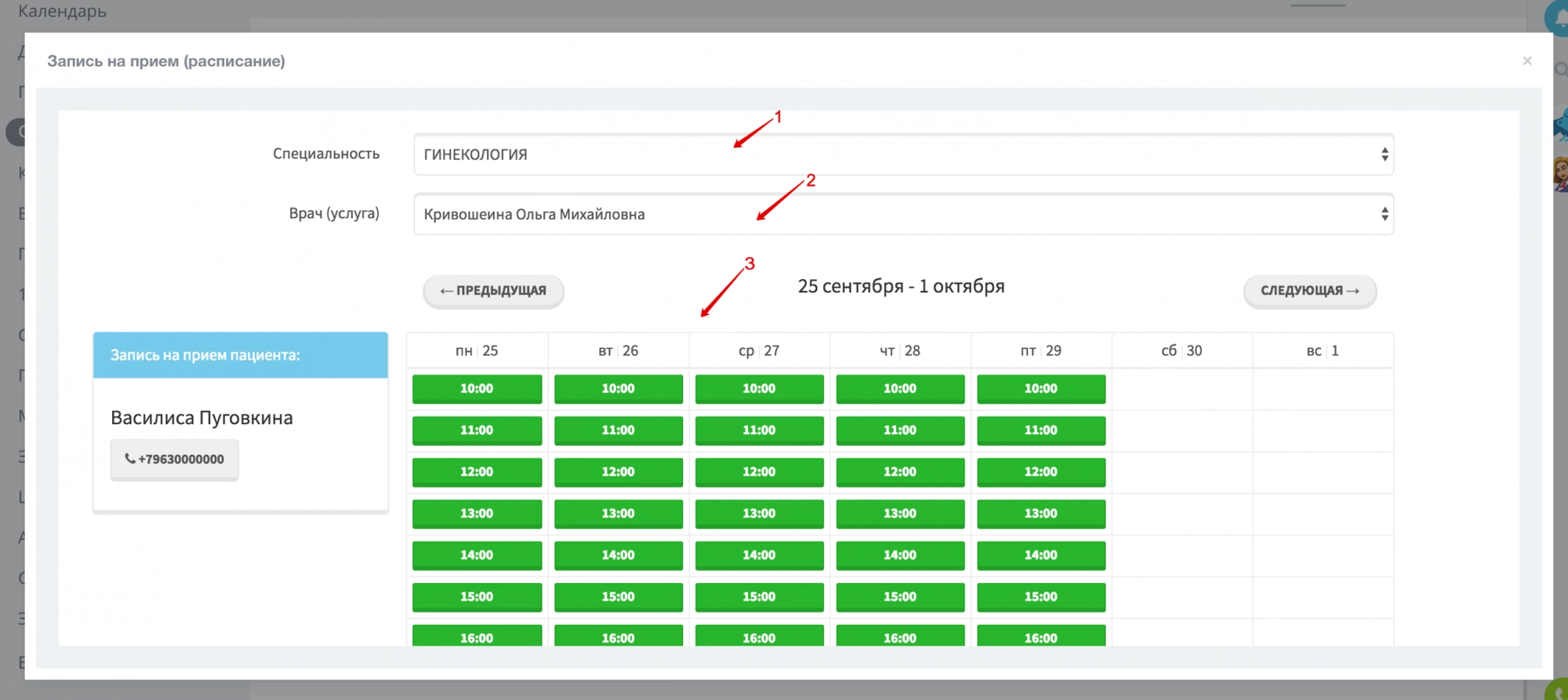Image resolution: width=1568 pixels, height=700 pixels.
Task: Book Tuesday 26 slot at 11:00
Action: [618, 430]
